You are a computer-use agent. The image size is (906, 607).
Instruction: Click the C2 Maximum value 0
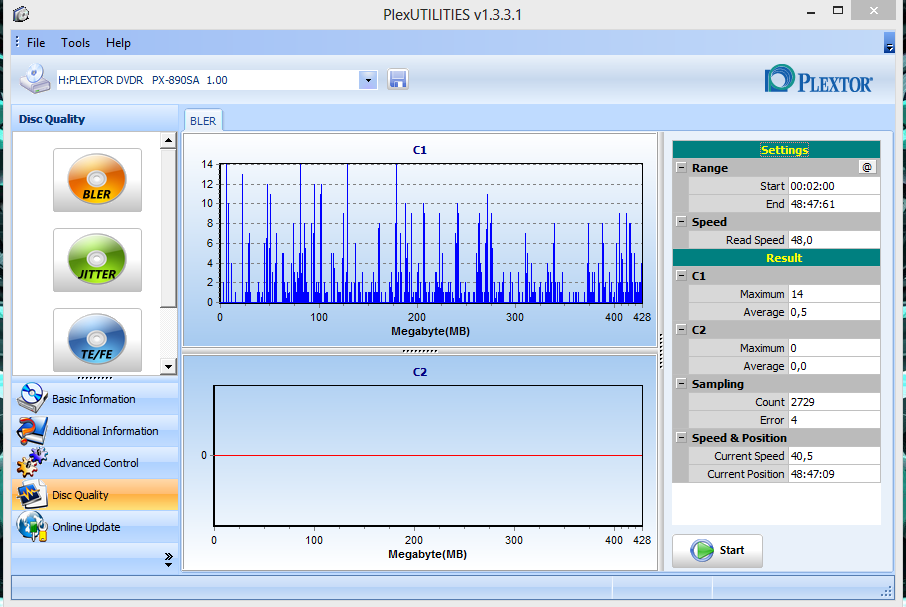pos(834,348)
